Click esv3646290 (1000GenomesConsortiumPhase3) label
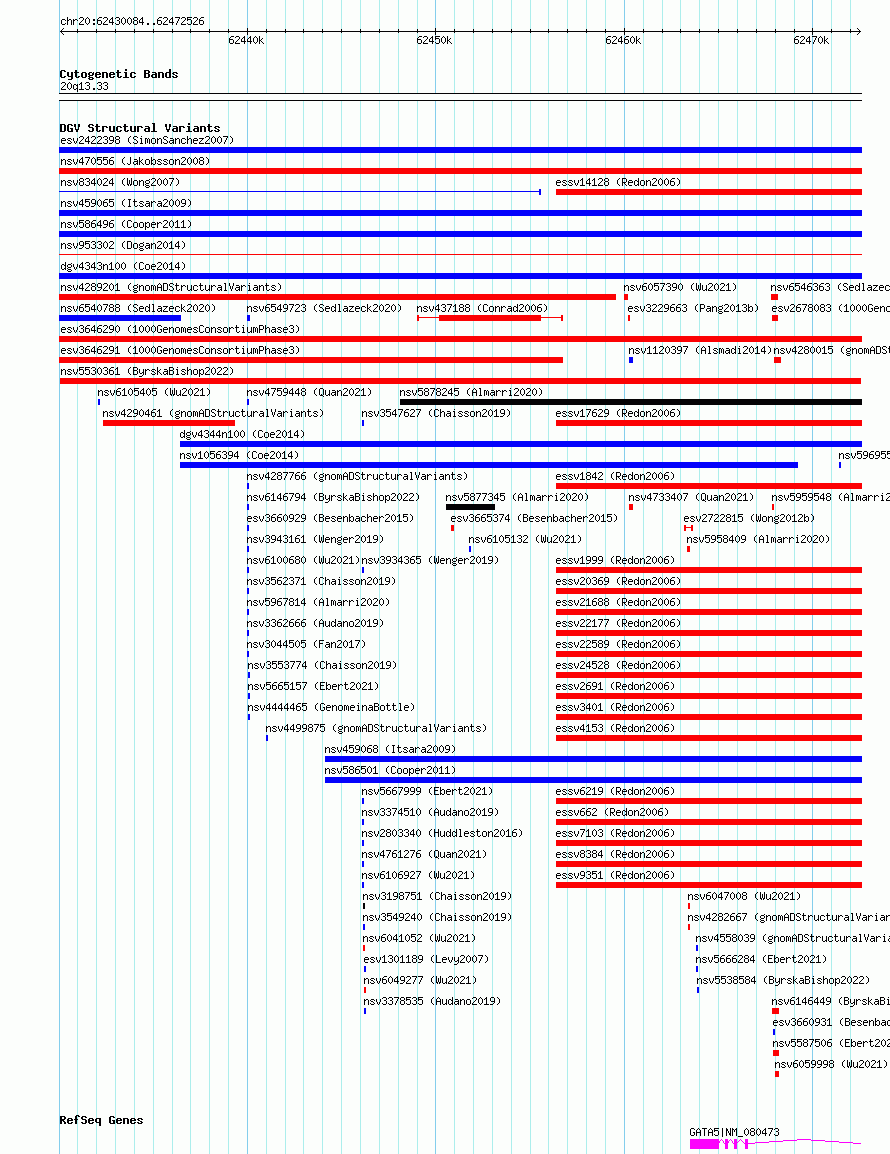 180,329
